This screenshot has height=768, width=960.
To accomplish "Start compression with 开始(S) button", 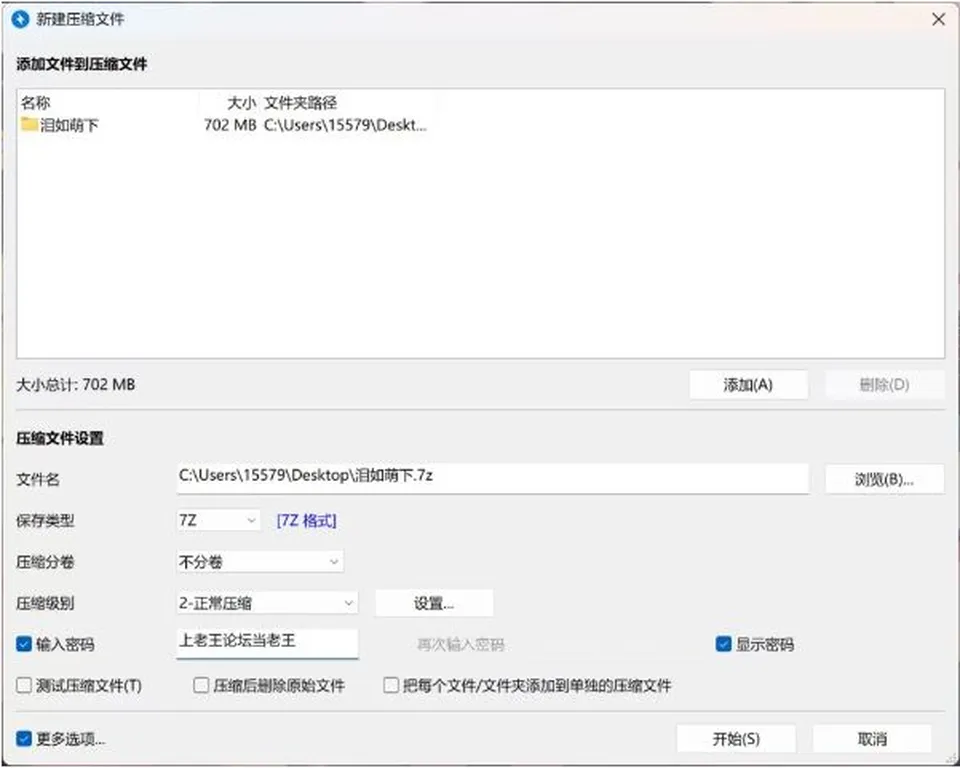I will pos(736,739).
